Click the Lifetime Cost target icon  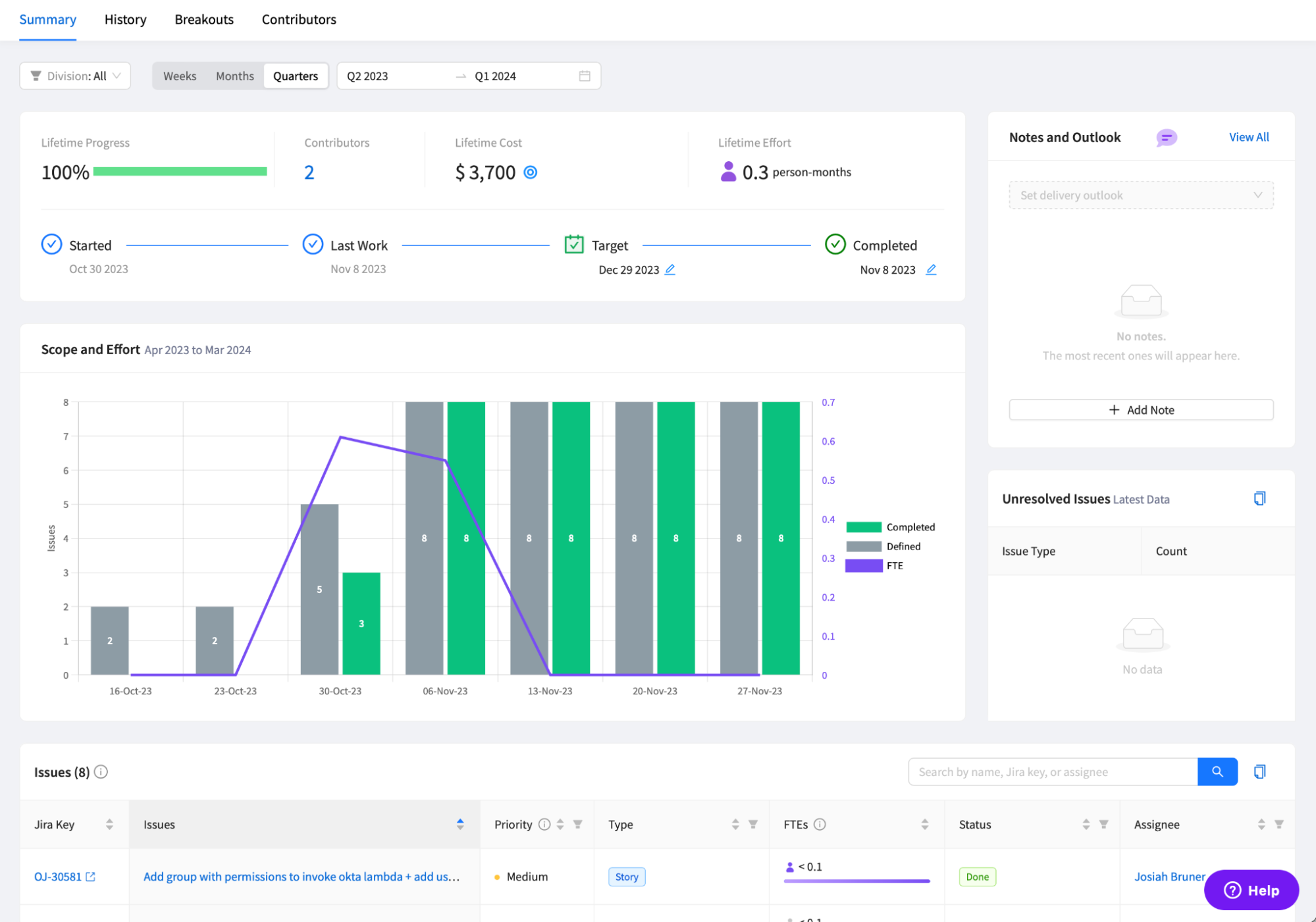[530, 172]
